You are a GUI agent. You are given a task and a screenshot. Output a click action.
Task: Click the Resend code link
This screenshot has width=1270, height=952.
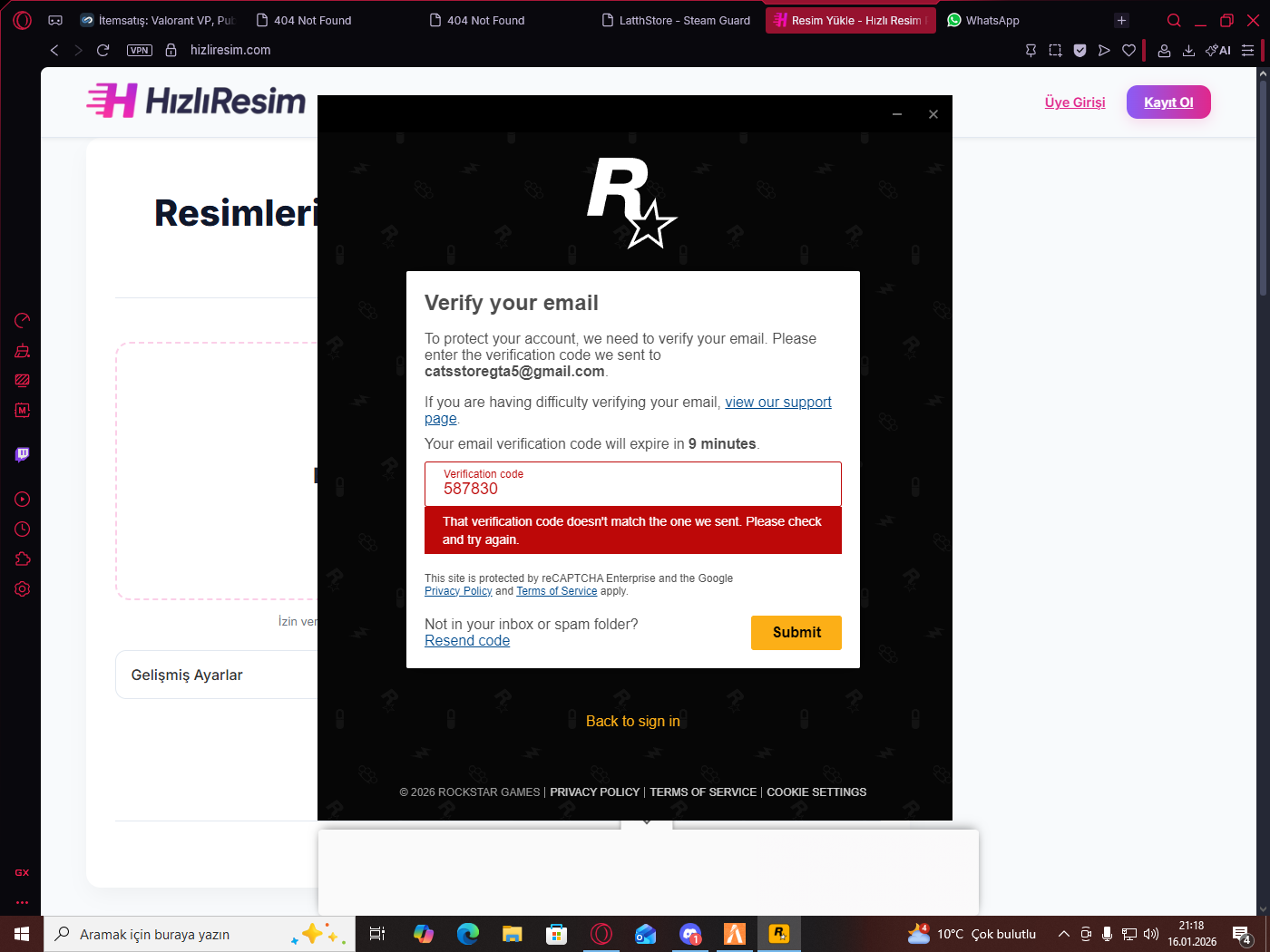[x=467, y=640]
